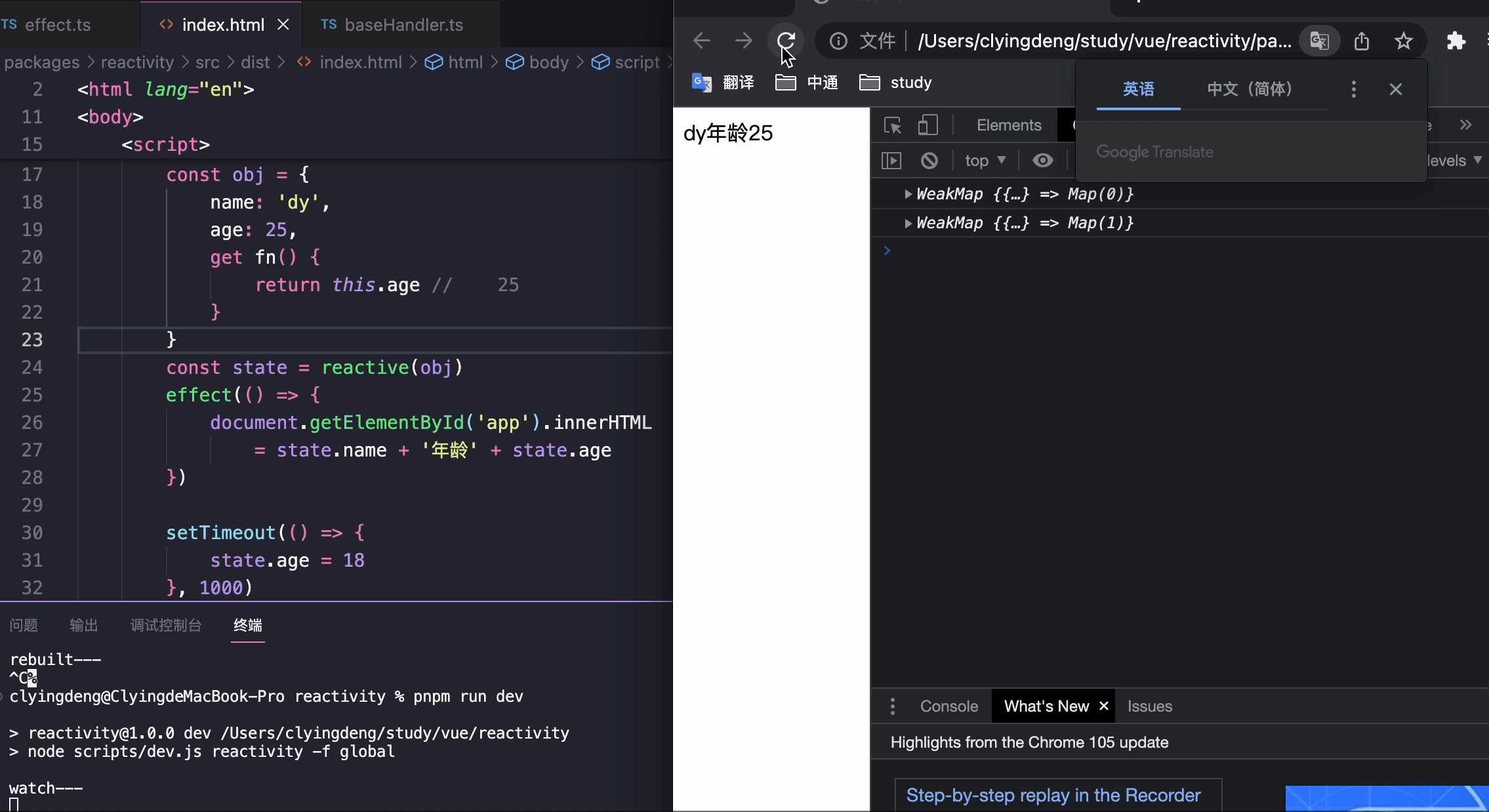Image resolution: width=1489 pixels, height=812 pixels.
Task: Open the extensions puzzle icon
Action: click(1456, 41)
